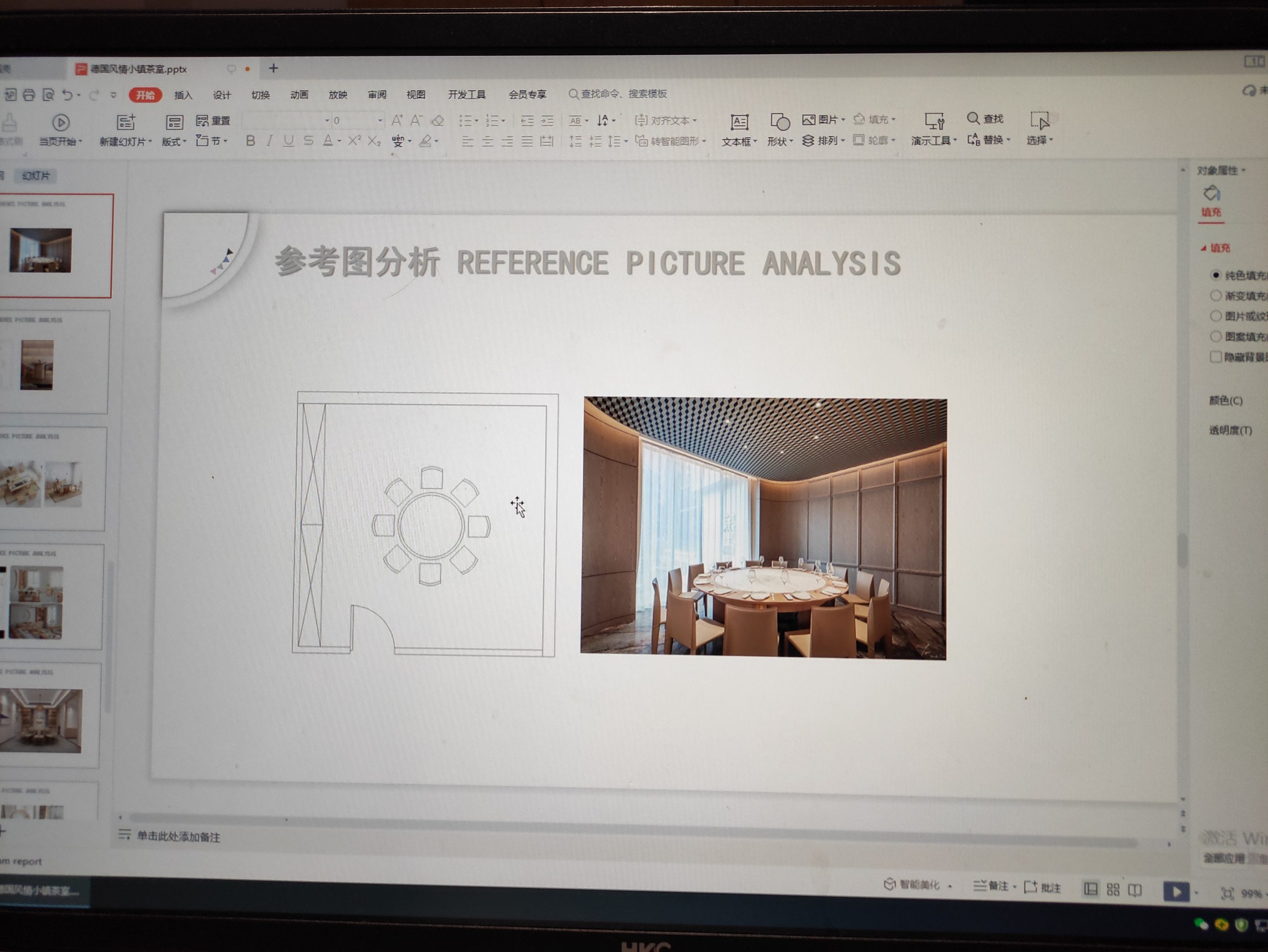Select the solid fill (纯色填充) radio button
This screenshot has height=952, width=1268.
(x=1215, y=275)
